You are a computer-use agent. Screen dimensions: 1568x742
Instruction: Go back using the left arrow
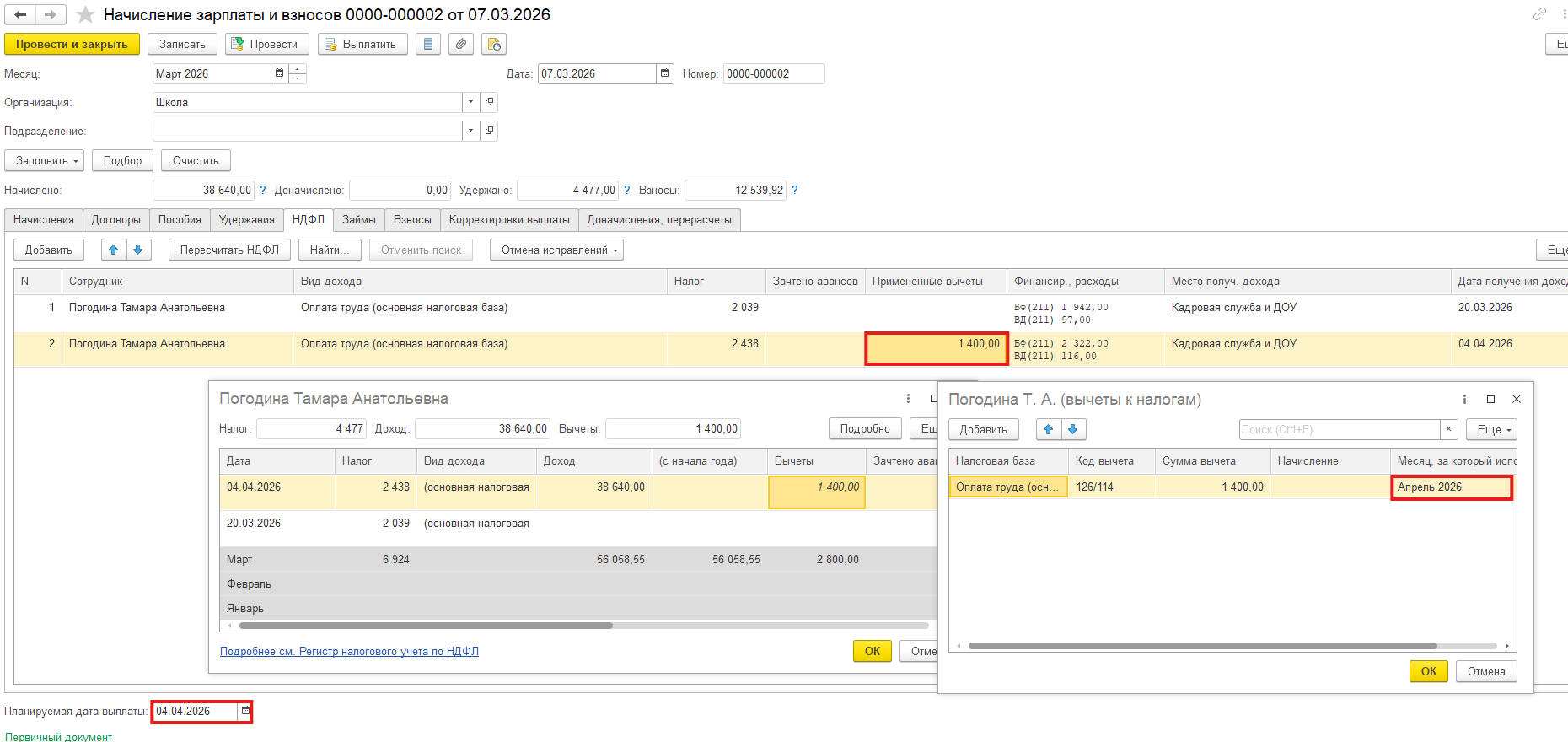click(x=20, y=14)
